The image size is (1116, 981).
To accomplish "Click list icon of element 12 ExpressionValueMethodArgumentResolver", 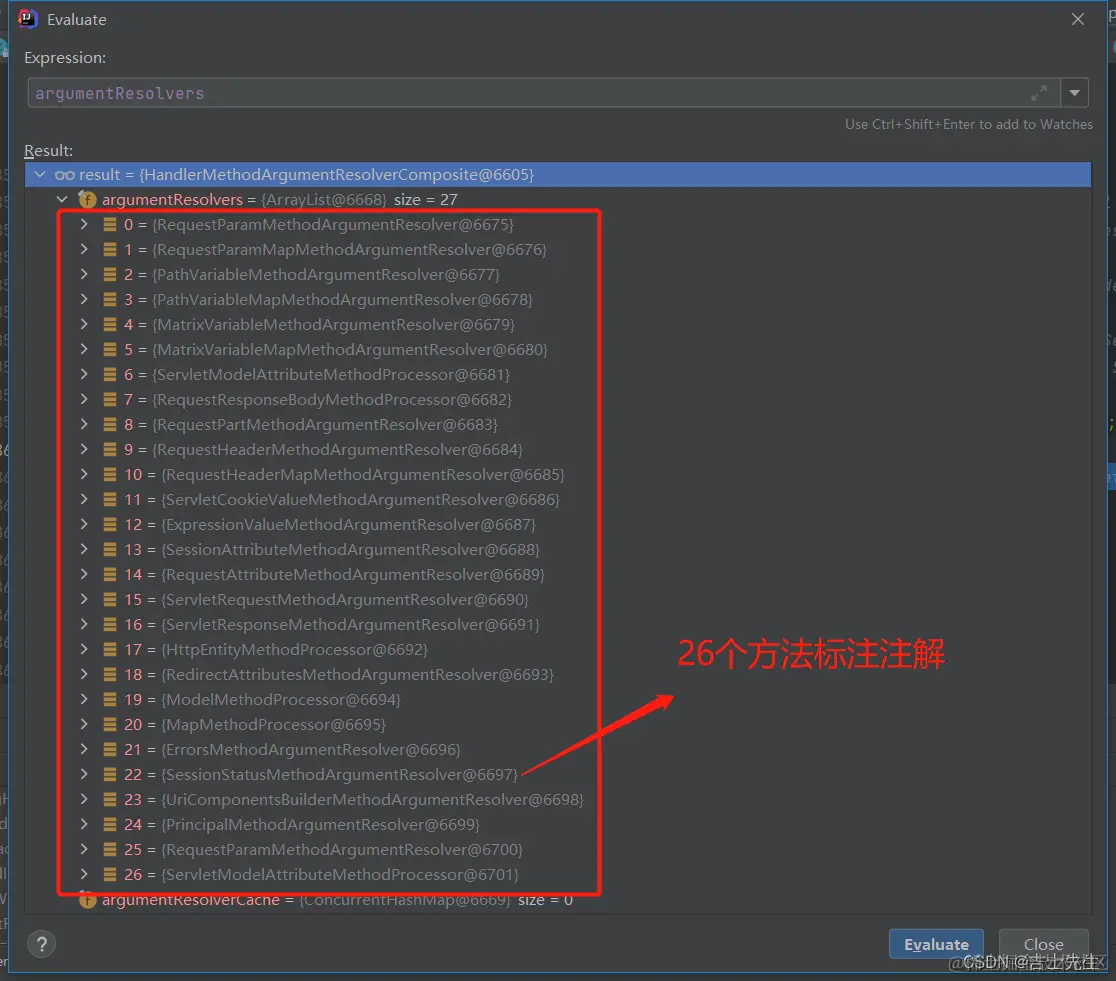I will (x=110, y=524).
